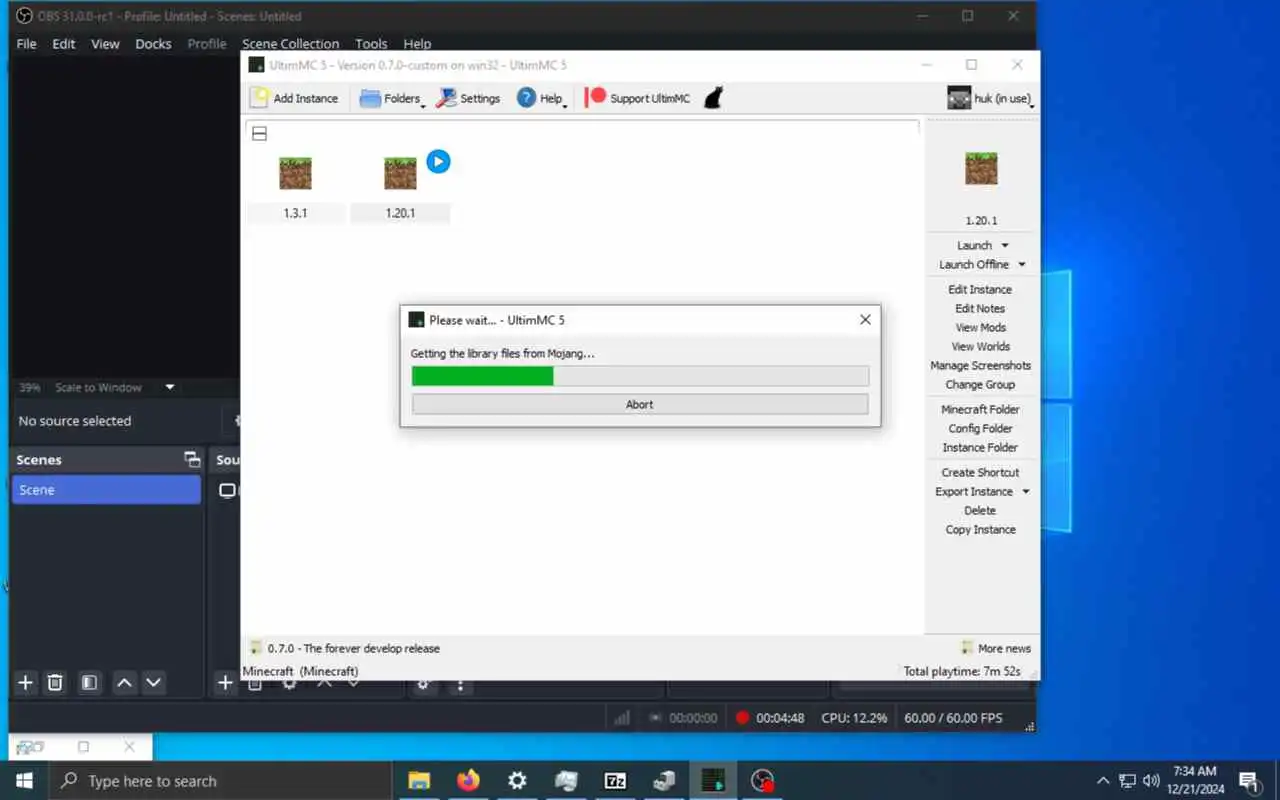Screen dimensions: 1280x800
Task: Open the huk account dropdown
Action: click(x=990, y=98)
